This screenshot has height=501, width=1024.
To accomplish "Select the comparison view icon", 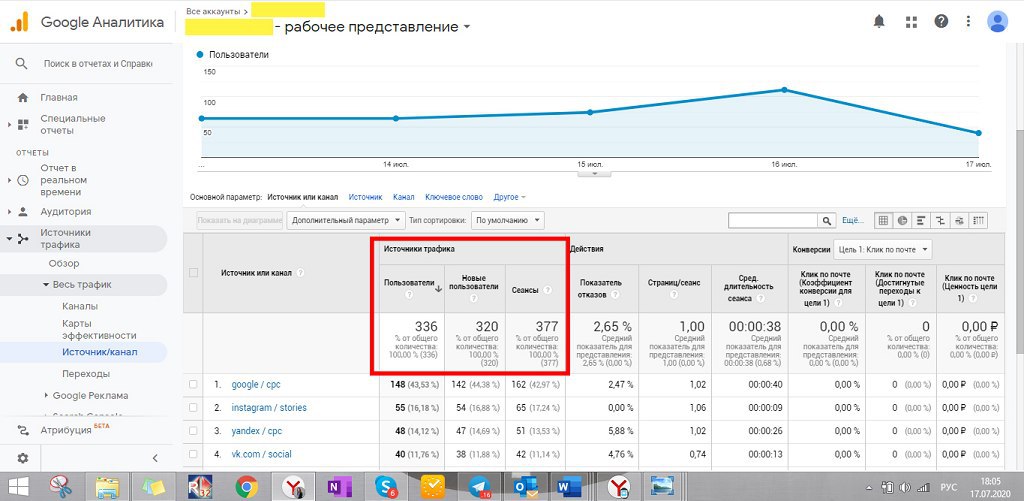I will point(940,221).
